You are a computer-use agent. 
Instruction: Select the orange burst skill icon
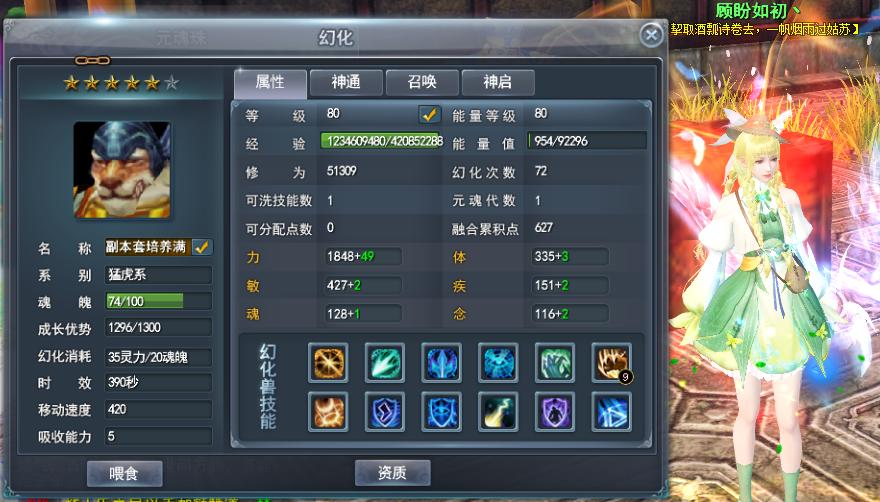tap(328, 363)
